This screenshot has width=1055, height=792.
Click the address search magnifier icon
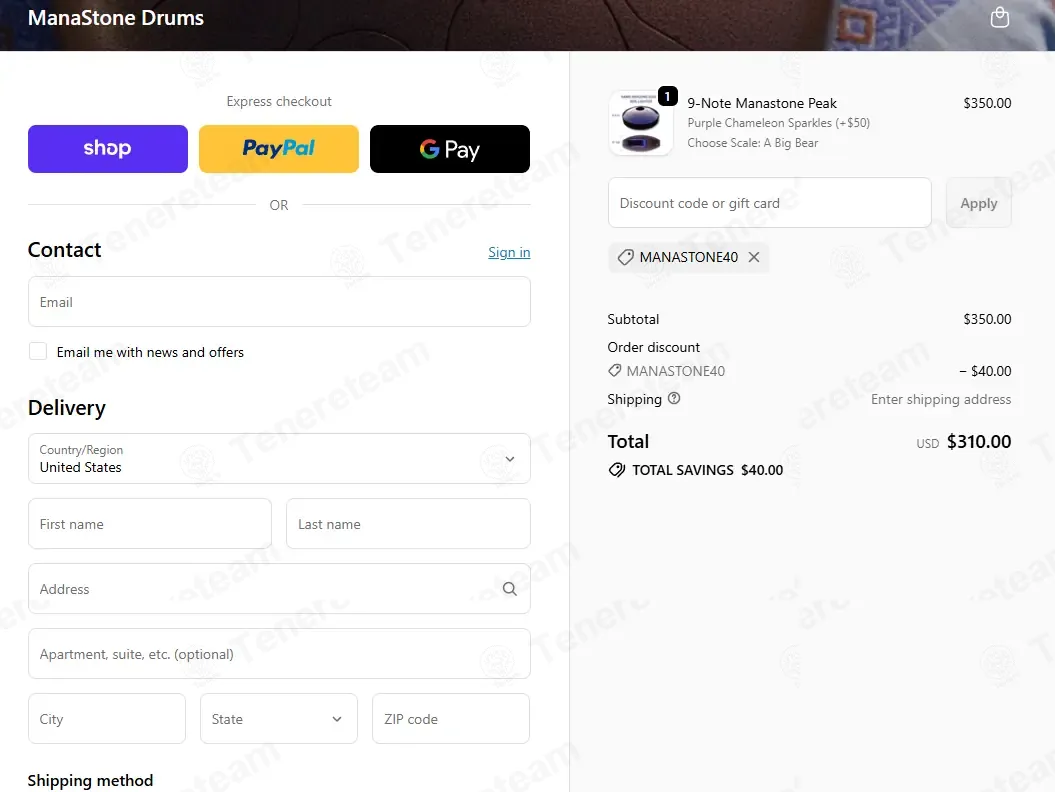click(509, 589)
